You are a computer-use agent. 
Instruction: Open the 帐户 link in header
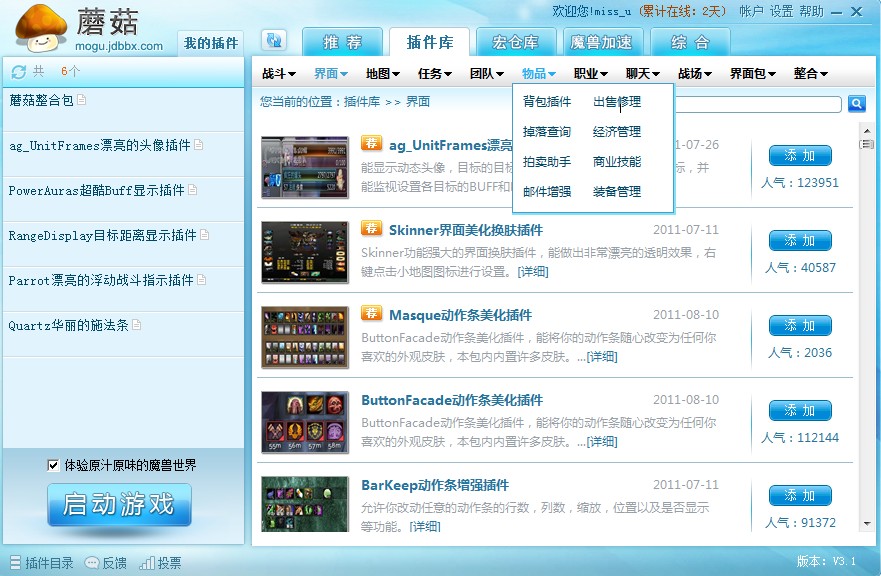coord(751,11)
